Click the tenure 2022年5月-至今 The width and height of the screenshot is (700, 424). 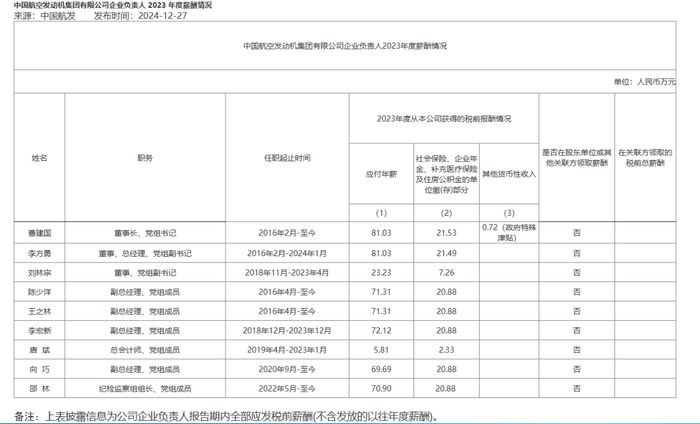pyautogui.click(x=287, y=389)
